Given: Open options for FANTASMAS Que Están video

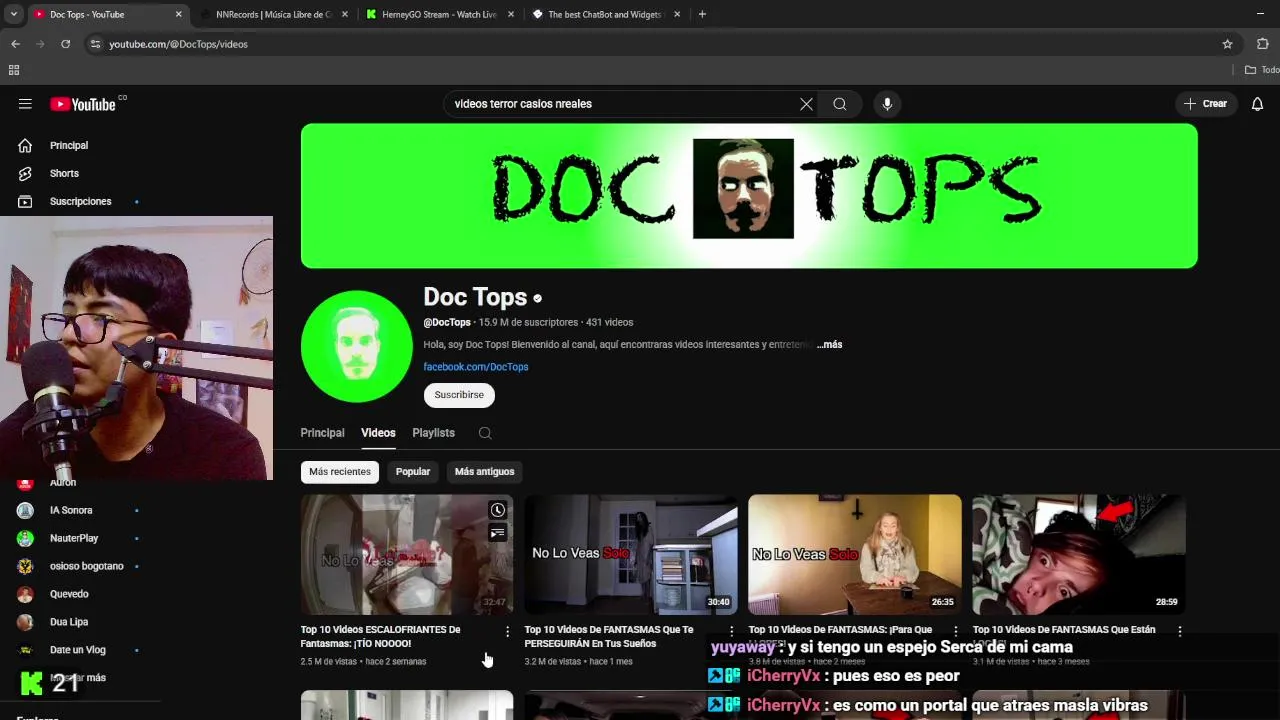Looking at the screenshot, I should click(x=1179, y=631).
